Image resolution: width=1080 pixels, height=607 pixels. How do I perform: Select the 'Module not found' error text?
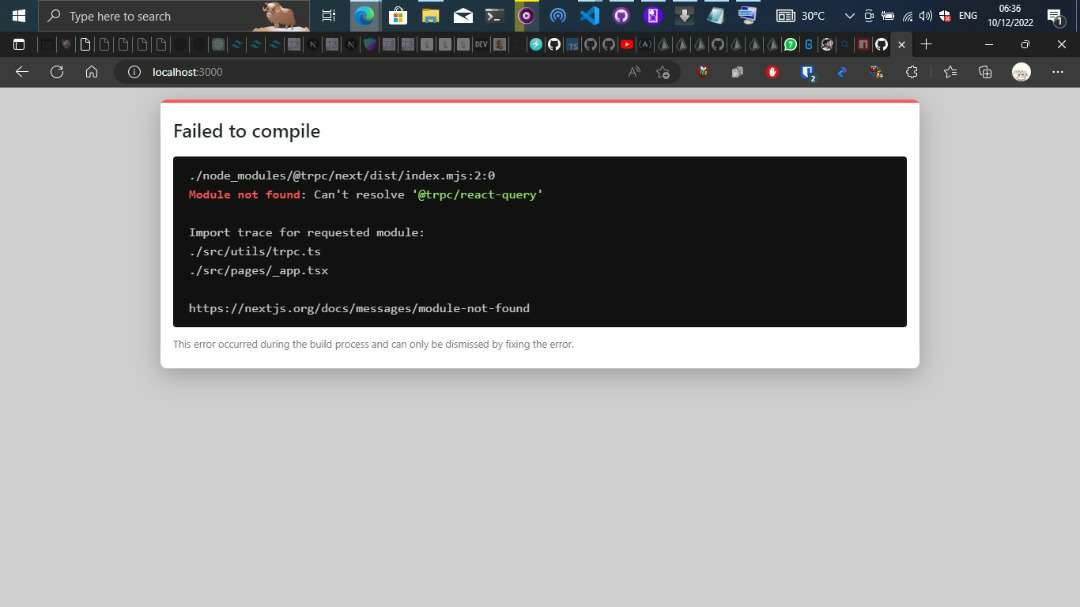(x=244, y=195)
